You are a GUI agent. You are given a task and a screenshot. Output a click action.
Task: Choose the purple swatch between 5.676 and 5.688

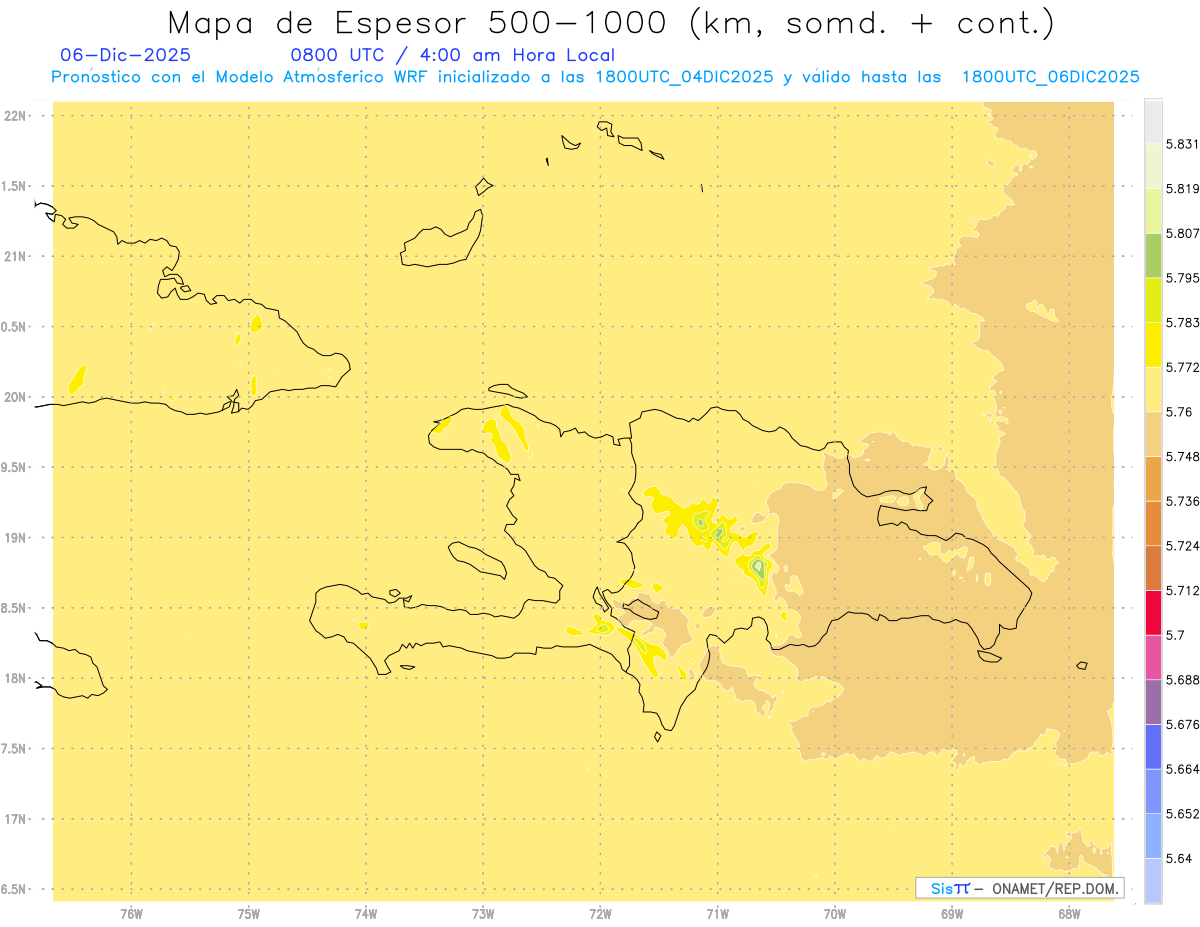click(1153, 702)
